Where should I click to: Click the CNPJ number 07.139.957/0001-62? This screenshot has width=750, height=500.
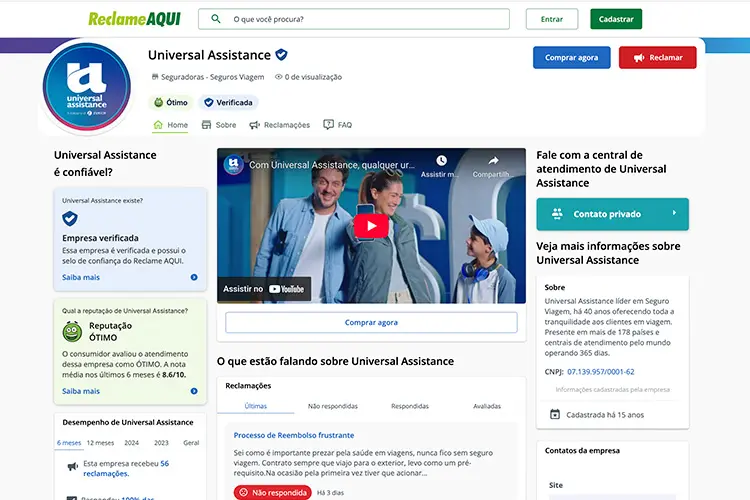click(x=601, y=372)
